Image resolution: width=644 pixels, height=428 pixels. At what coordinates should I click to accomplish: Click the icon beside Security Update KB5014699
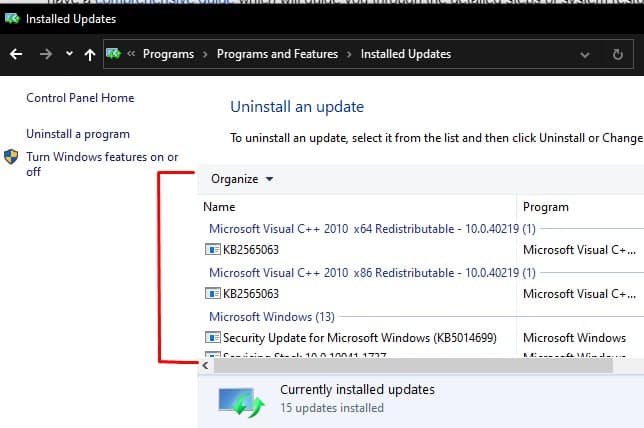(x=213, y=338)
